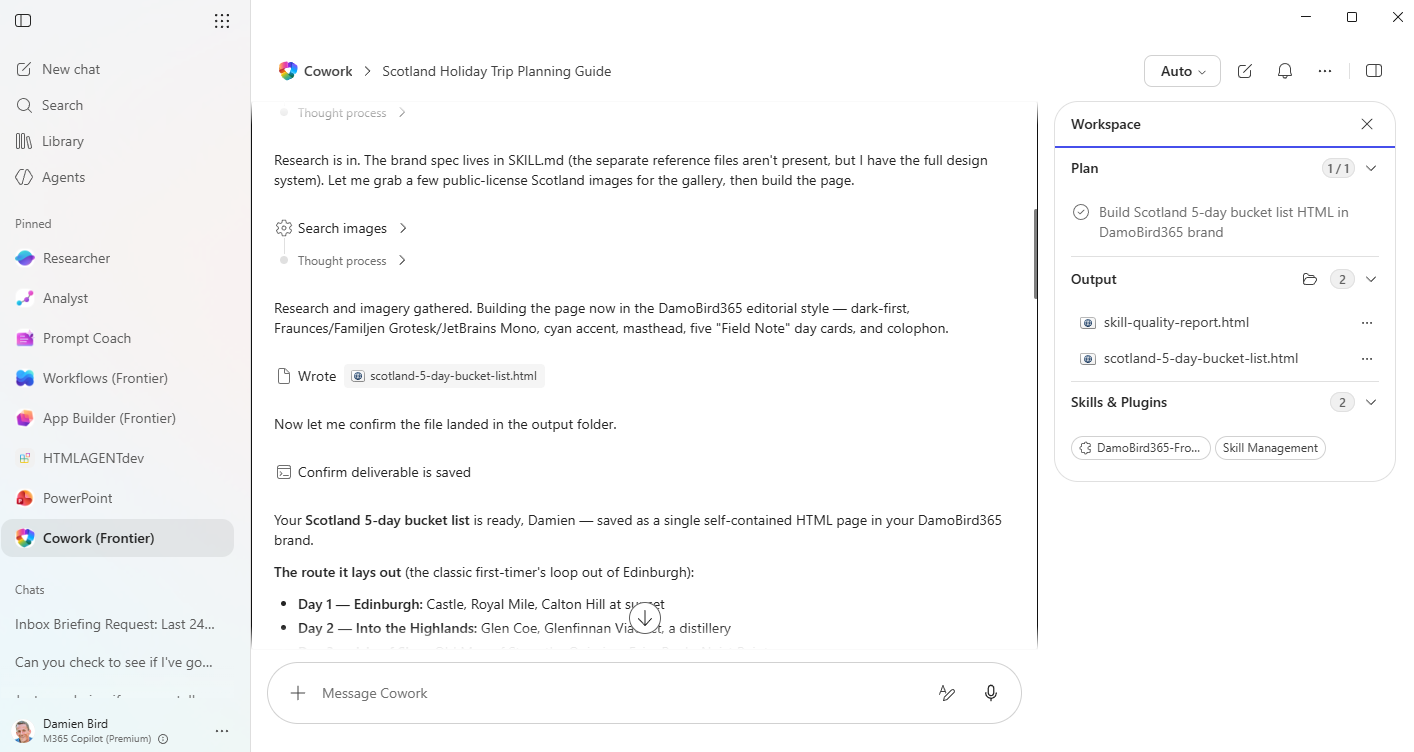Toggle the workspace side panel icon

pos(1374,71)
